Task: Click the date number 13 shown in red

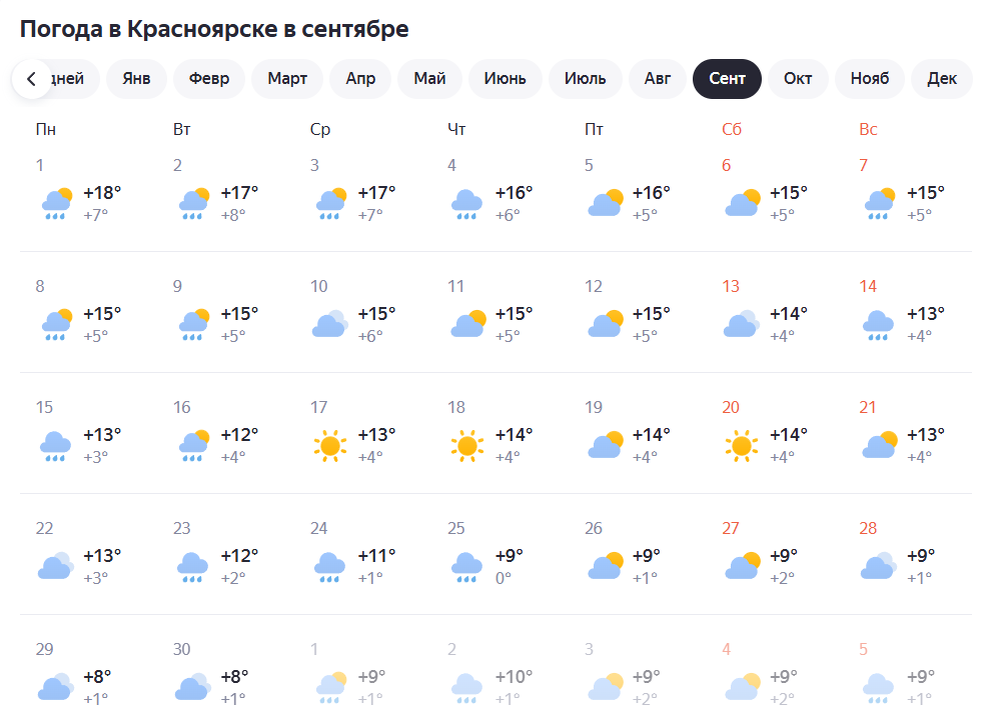Action: point(729,286)
